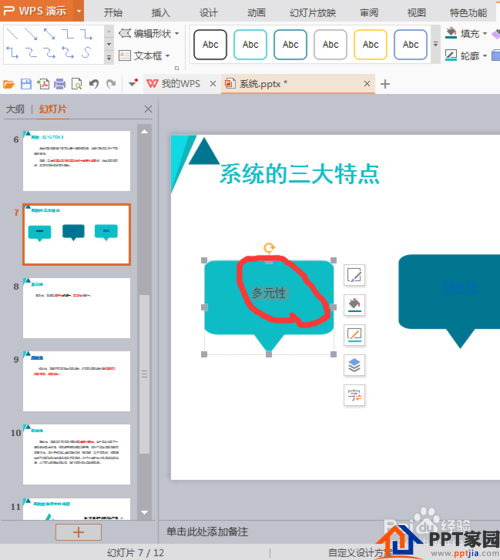Open the Review (审阅) ribbon tab
This screenshot has height=560, width=500.
[369, 13]
